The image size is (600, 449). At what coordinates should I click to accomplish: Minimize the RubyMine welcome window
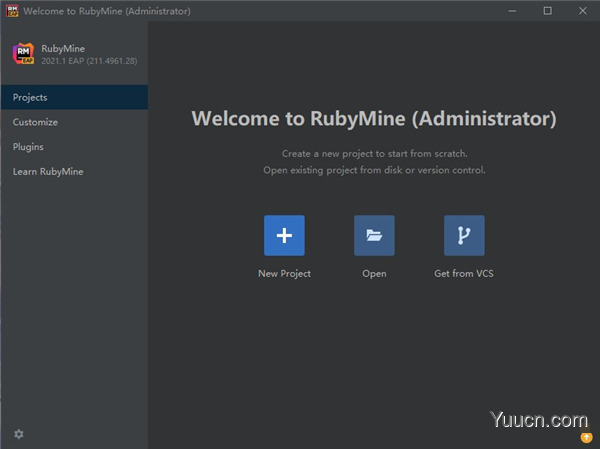click(x=512, y=11)
